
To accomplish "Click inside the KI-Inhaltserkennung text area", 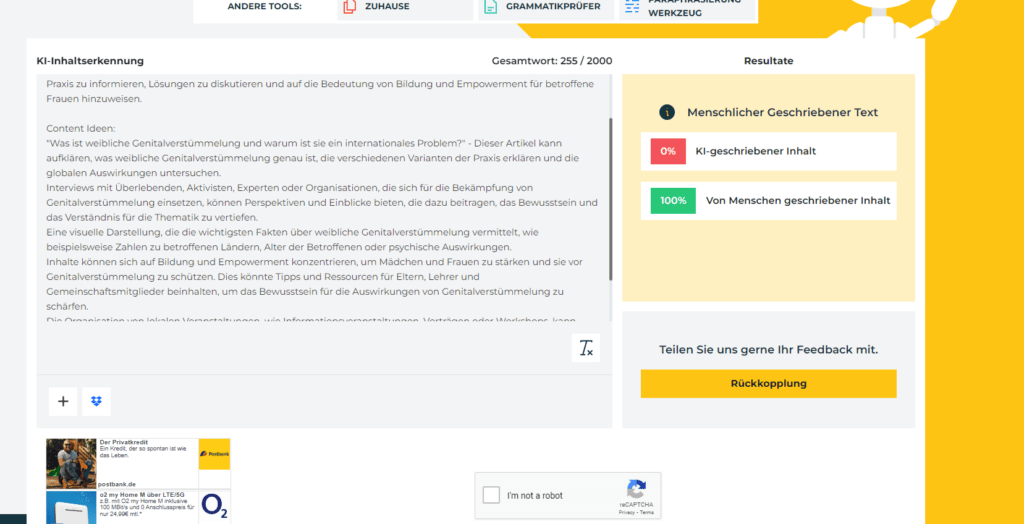I will pyautogui.click(x=323, y=197).
